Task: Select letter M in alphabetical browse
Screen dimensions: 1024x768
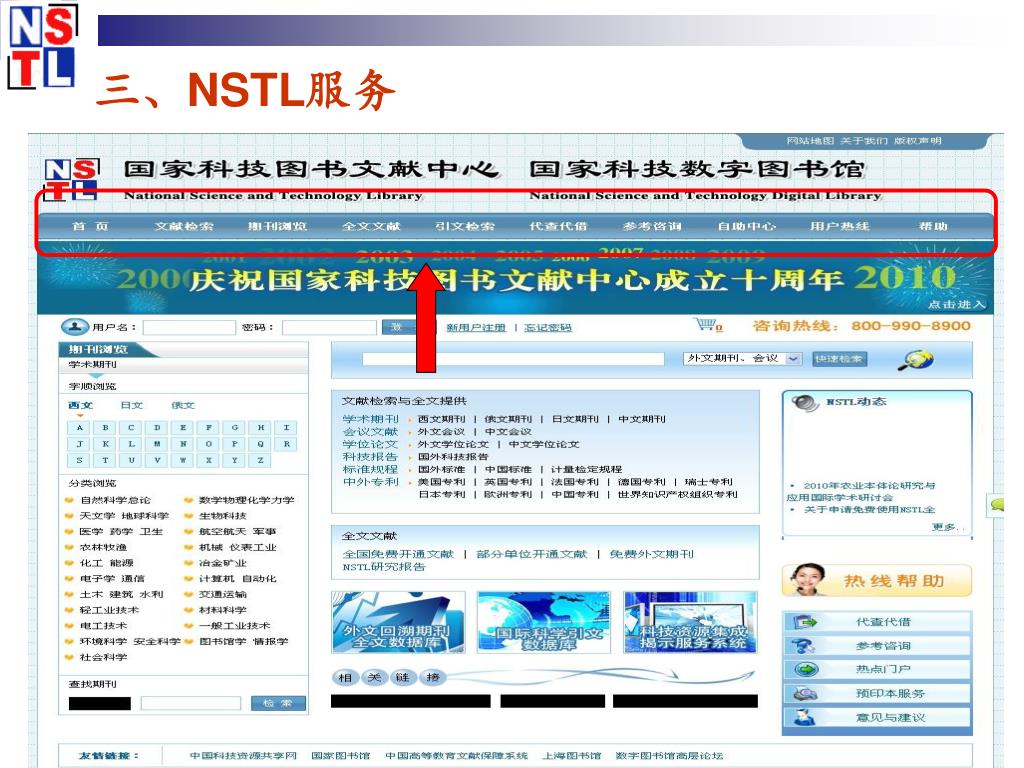Action: 157,444
